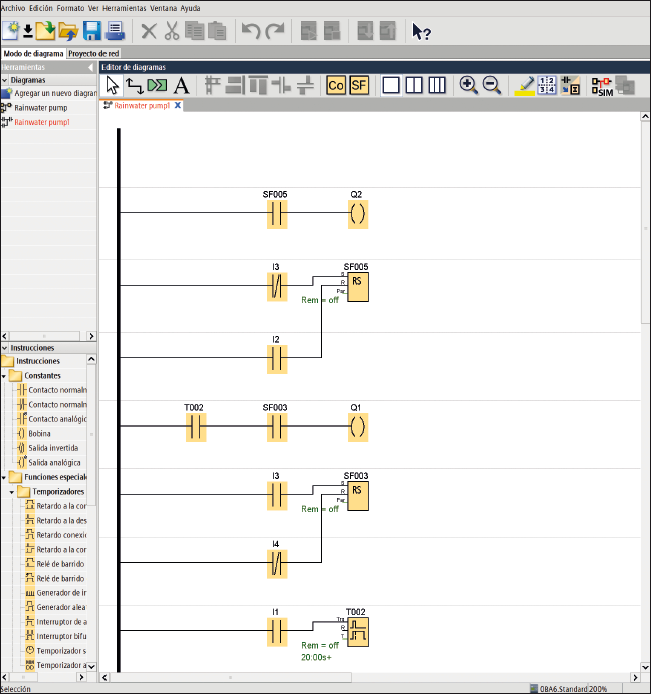Collapse the Diagramas panel section

[x=4, y=80]
